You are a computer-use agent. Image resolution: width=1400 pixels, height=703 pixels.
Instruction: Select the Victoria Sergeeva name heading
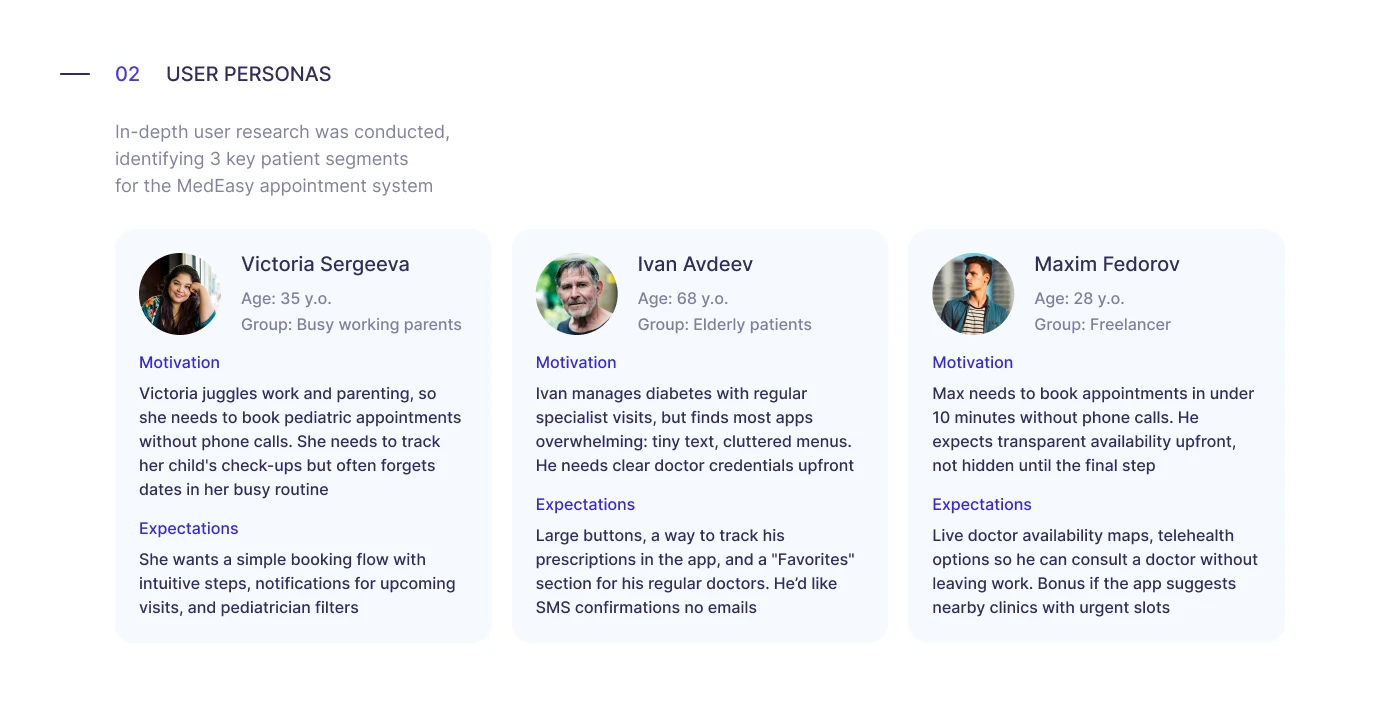(325, 264)
